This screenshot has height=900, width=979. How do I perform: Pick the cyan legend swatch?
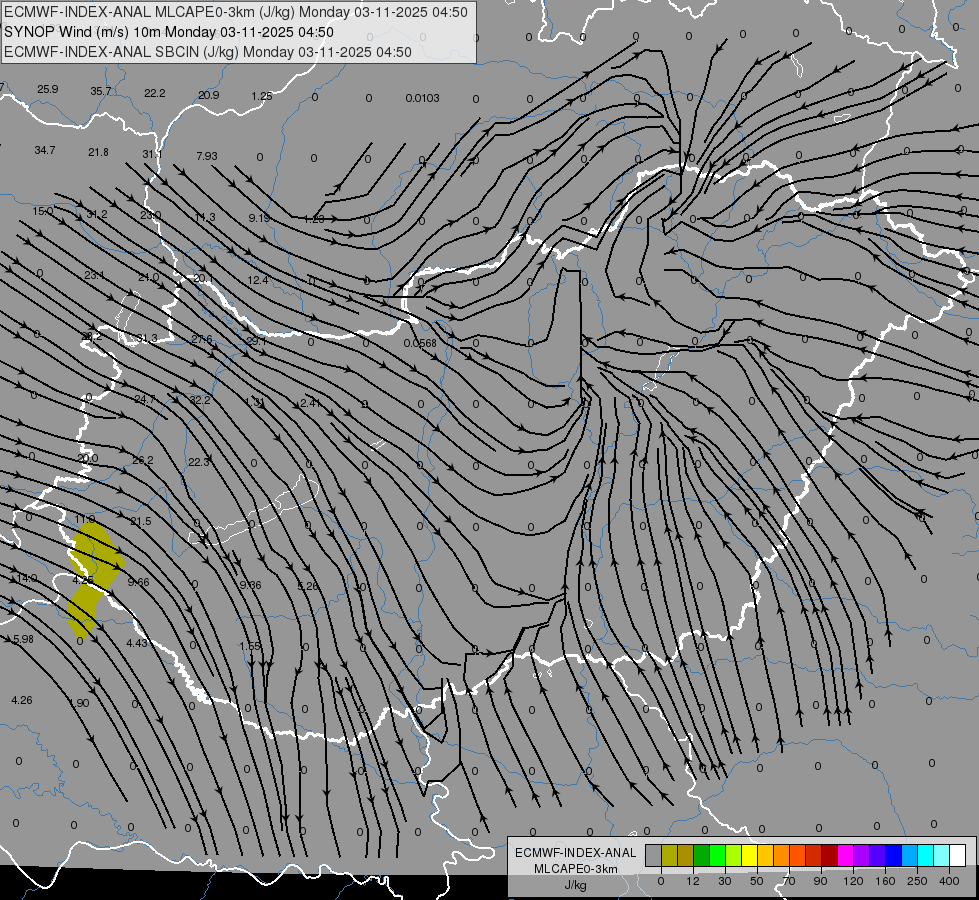coord(926,856)
